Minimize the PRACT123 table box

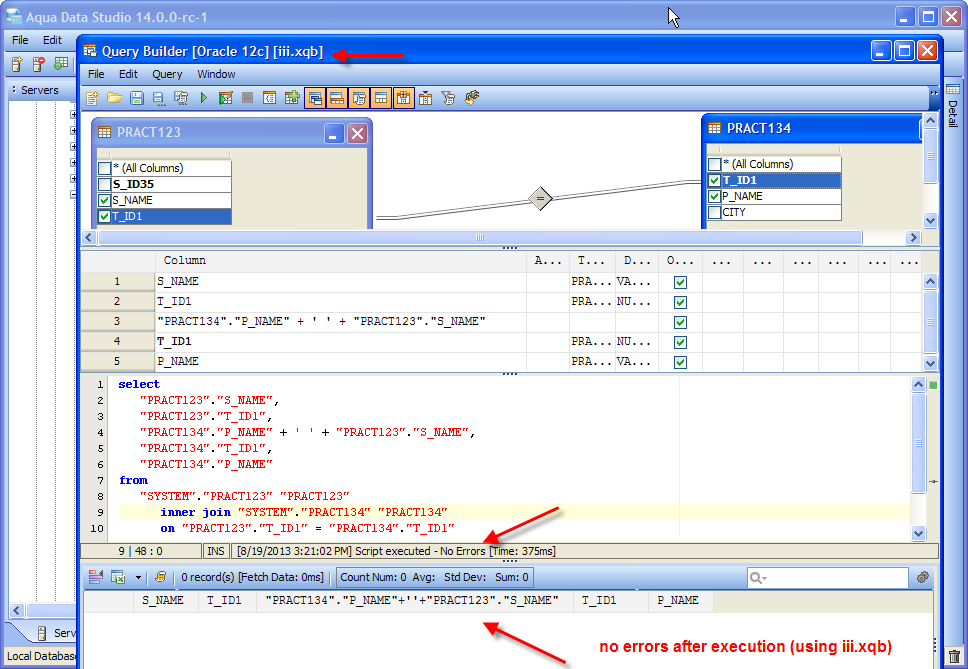(334, 133)
